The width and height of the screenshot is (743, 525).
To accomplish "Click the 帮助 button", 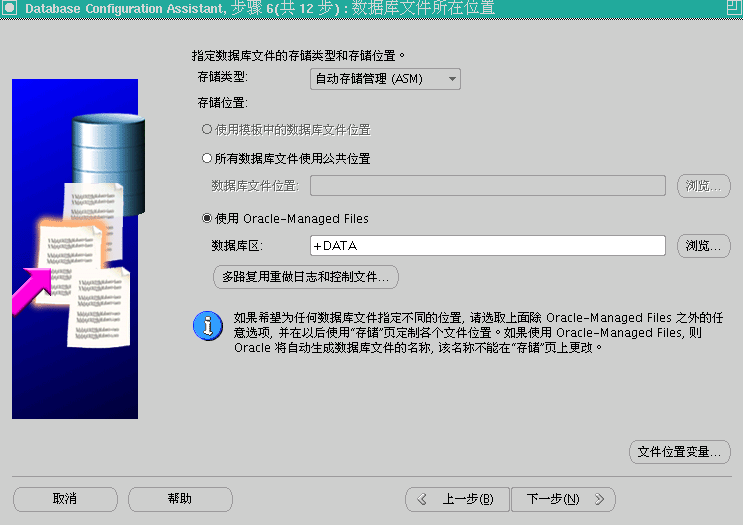I will pos(180,499).
